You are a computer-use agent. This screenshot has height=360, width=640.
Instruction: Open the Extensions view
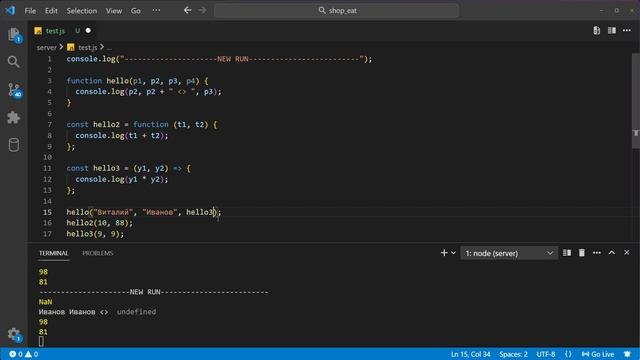13,118
